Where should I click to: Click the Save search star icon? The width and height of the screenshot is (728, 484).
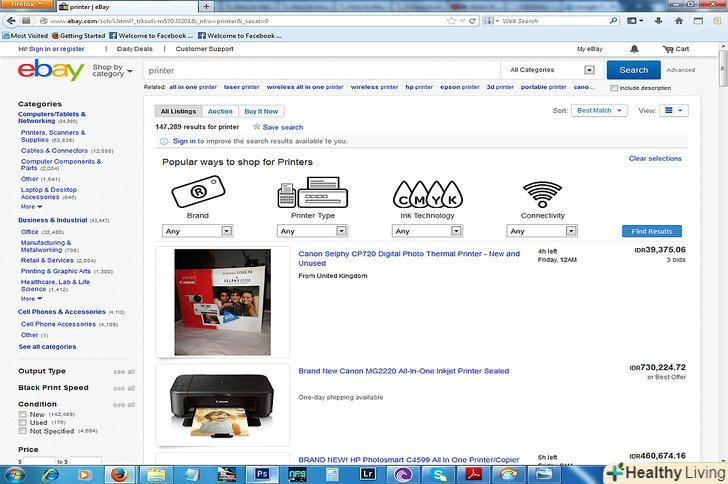(256, 127)
